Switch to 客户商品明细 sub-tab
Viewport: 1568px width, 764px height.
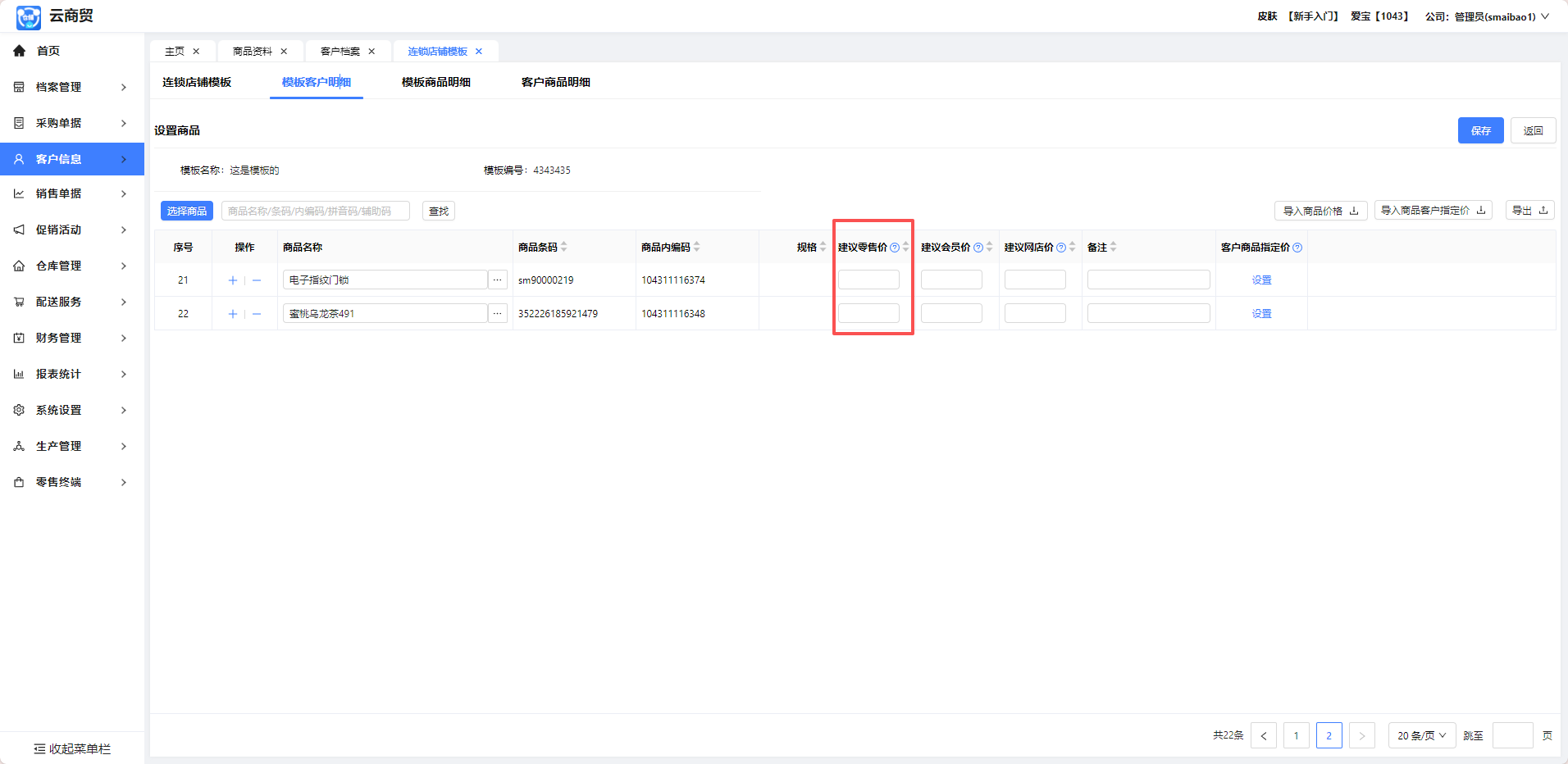556,82
